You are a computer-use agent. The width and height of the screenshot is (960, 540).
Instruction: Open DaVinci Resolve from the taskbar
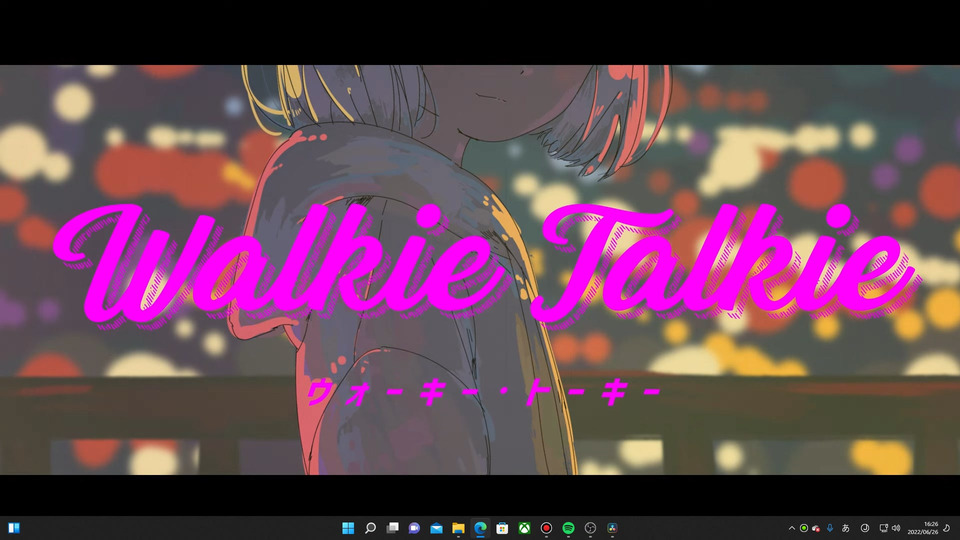[612, 528]
